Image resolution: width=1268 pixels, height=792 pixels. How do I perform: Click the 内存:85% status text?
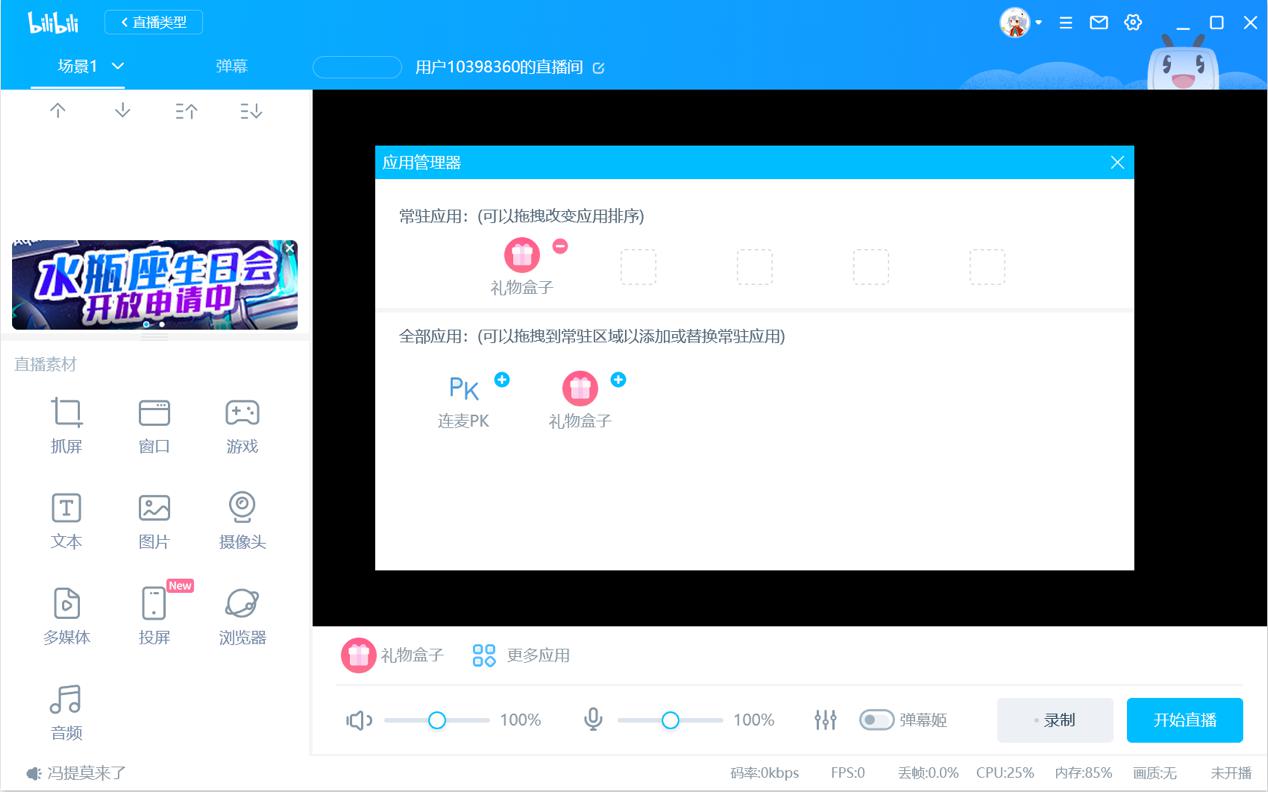(x=1084, y=773)
